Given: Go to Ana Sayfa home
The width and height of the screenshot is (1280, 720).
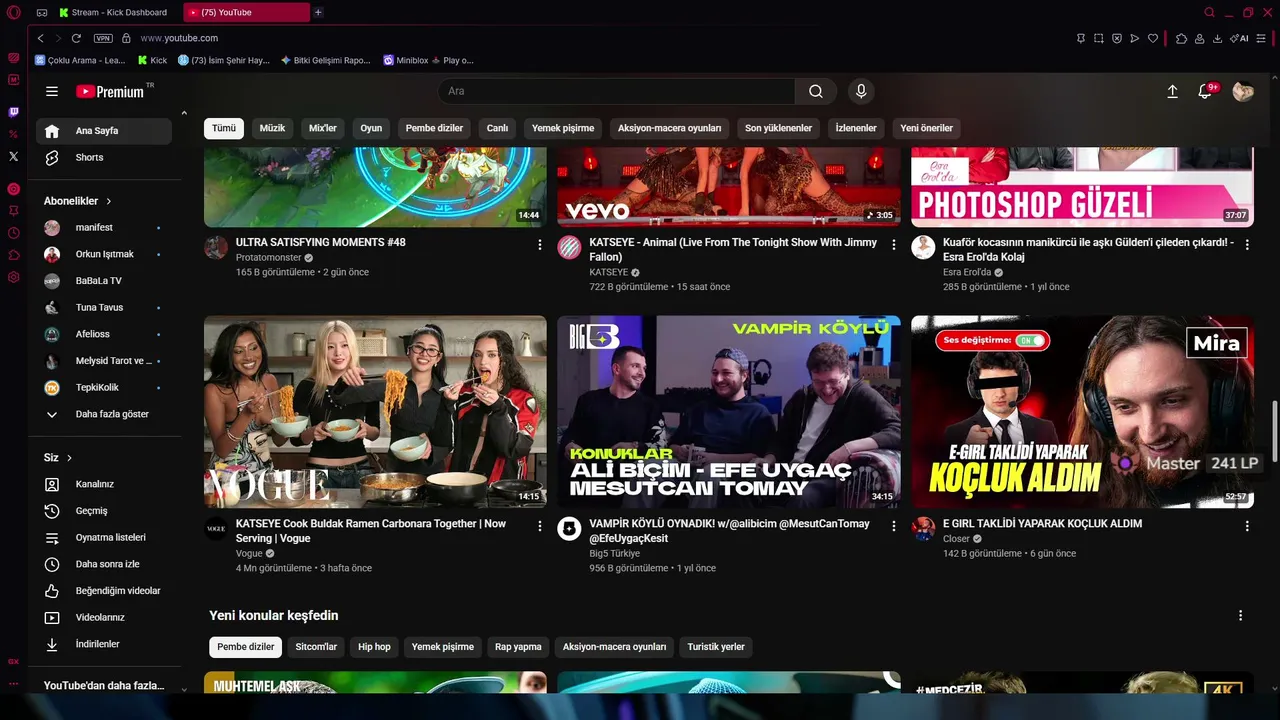Looking at the screenshot, I should point(104,131).
